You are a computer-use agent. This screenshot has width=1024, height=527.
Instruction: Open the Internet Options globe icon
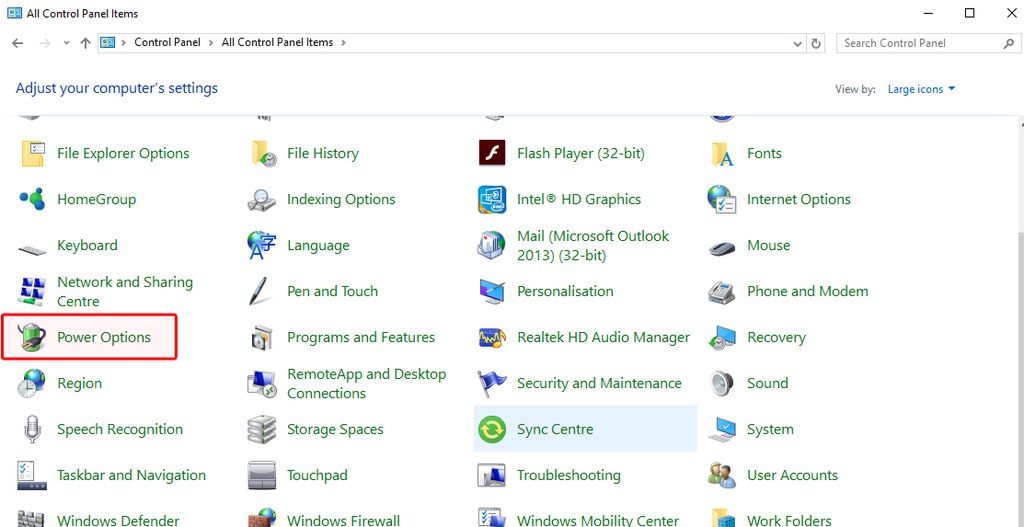(x=722, y=199)
